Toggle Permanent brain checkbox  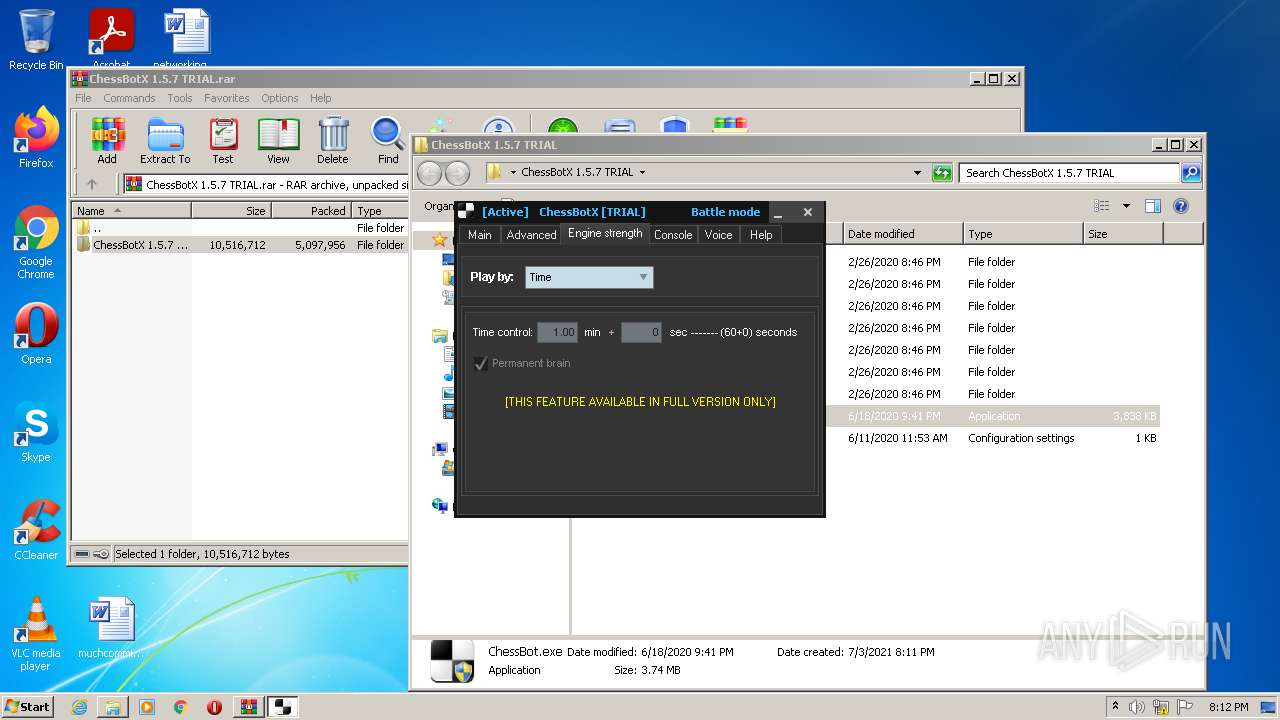(x=481, y=363)
